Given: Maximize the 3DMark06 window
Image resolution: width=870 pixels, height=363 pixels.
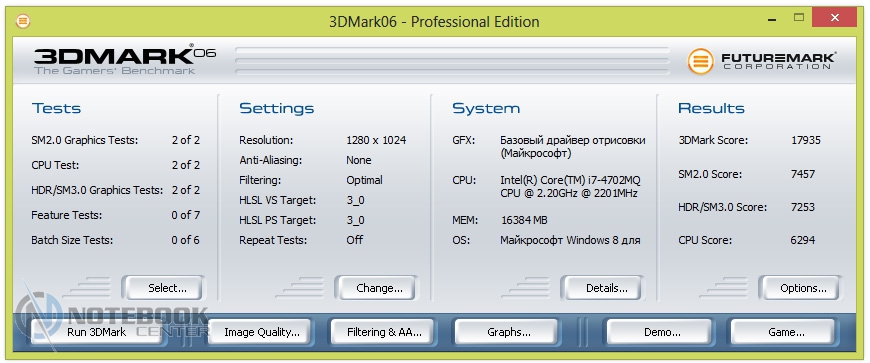Looking at the screenshot, I should [x=798, y=18].
